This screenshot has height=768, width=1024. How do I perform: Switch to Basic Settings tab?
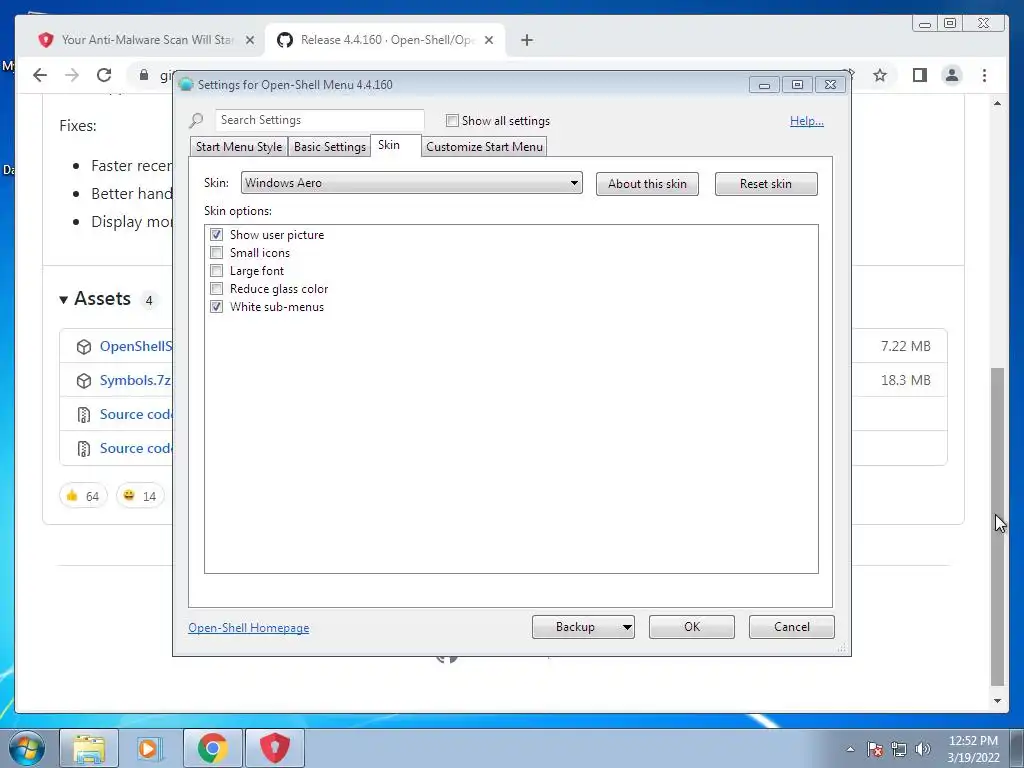[330, 146]
